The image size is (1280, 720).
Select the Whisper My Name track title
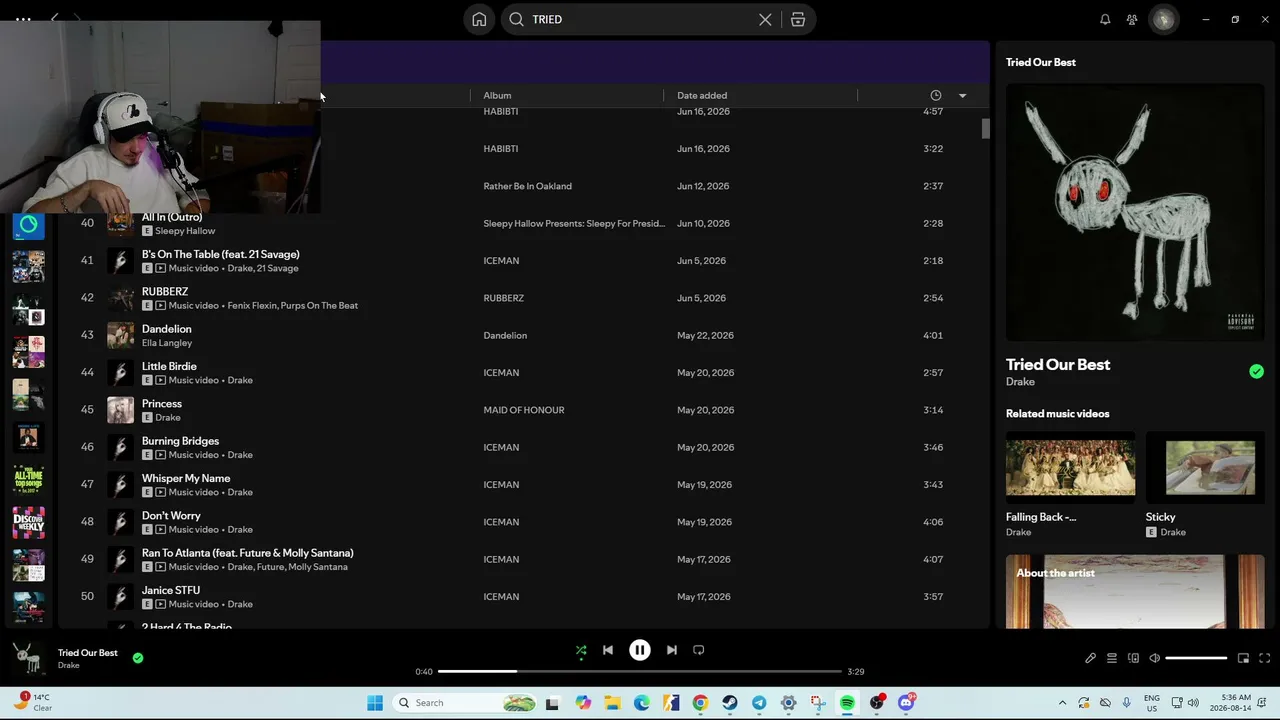(186, 478)
